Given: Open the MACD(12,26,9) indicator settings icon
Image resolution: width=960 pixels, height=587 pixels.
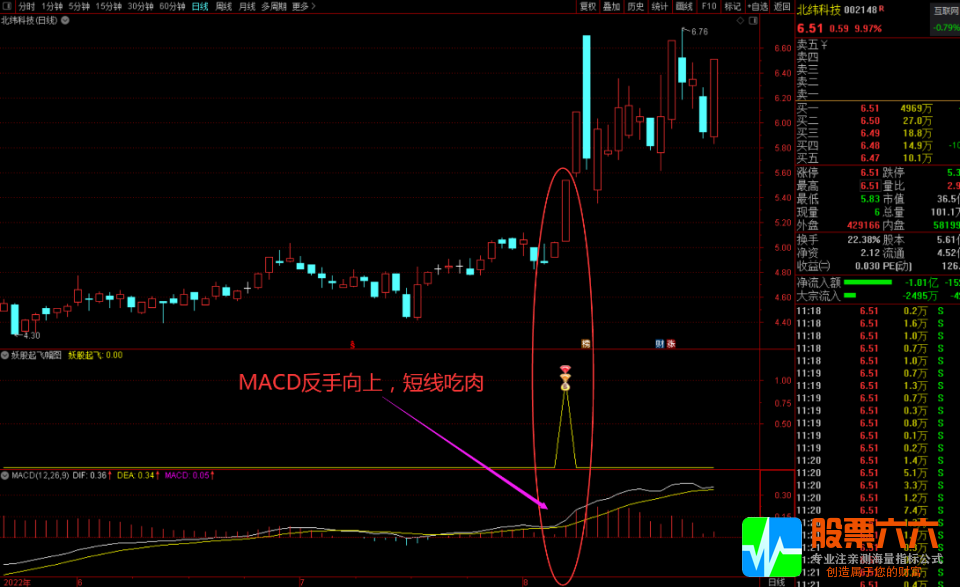Looking at the screenshot, I should [5, 476].
